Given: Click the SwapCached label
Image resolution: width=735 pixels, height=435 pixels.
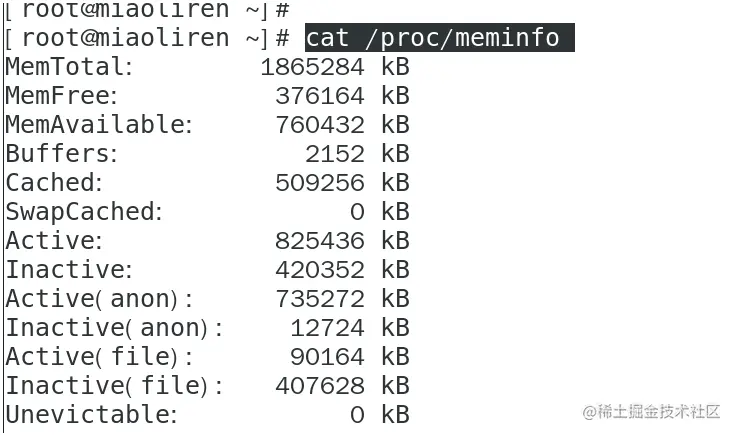Looking at the screenshot, I should [83, 212].
